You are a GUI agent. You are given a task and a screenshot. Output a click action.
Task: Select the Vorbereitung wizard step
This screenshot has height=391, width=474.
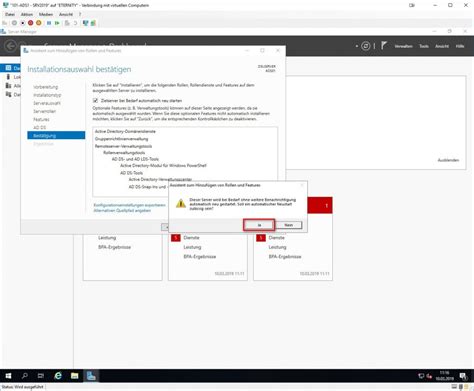coord(45,87)
